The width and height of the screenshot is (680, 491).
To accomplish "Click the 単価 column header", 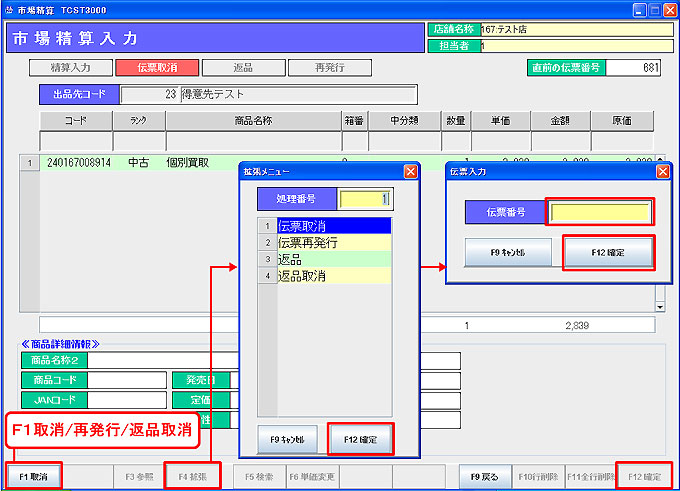I will point(500,121).
